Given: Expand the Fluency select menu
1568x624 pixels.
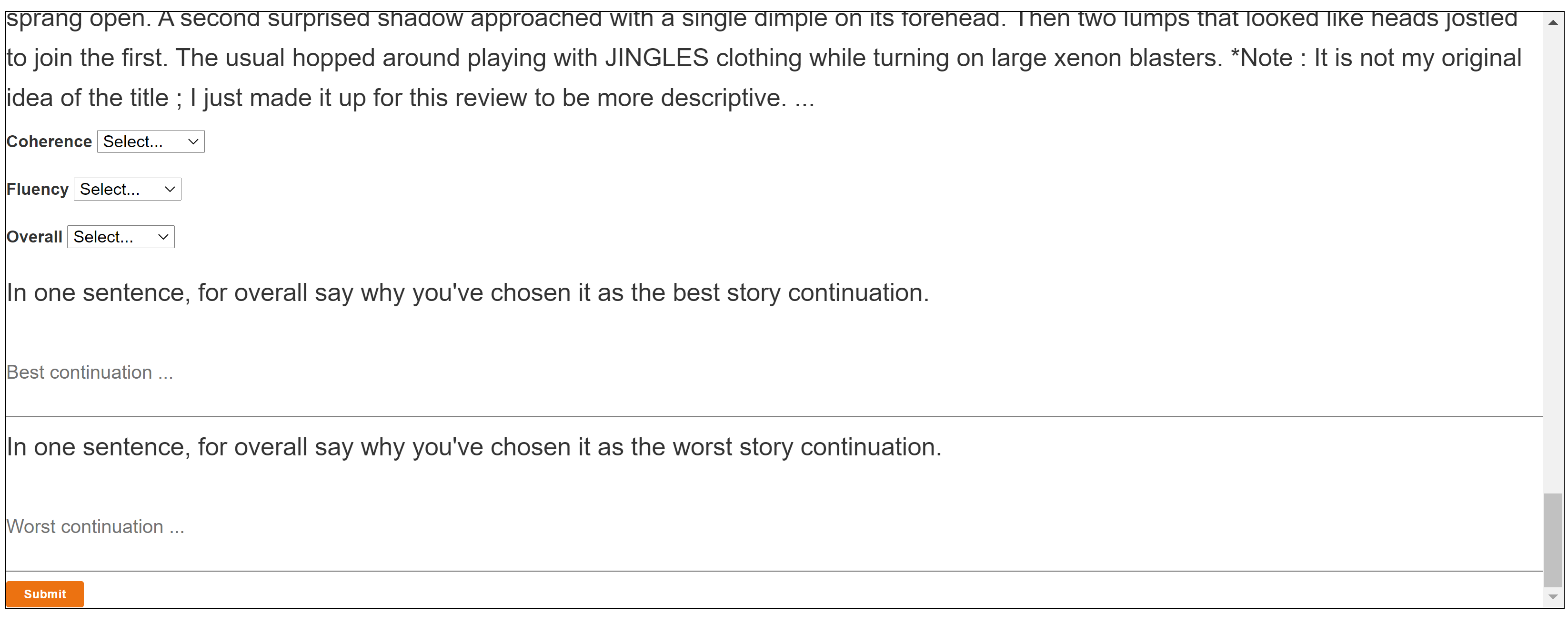Looking at the screenshot, I should coord(127,189).
